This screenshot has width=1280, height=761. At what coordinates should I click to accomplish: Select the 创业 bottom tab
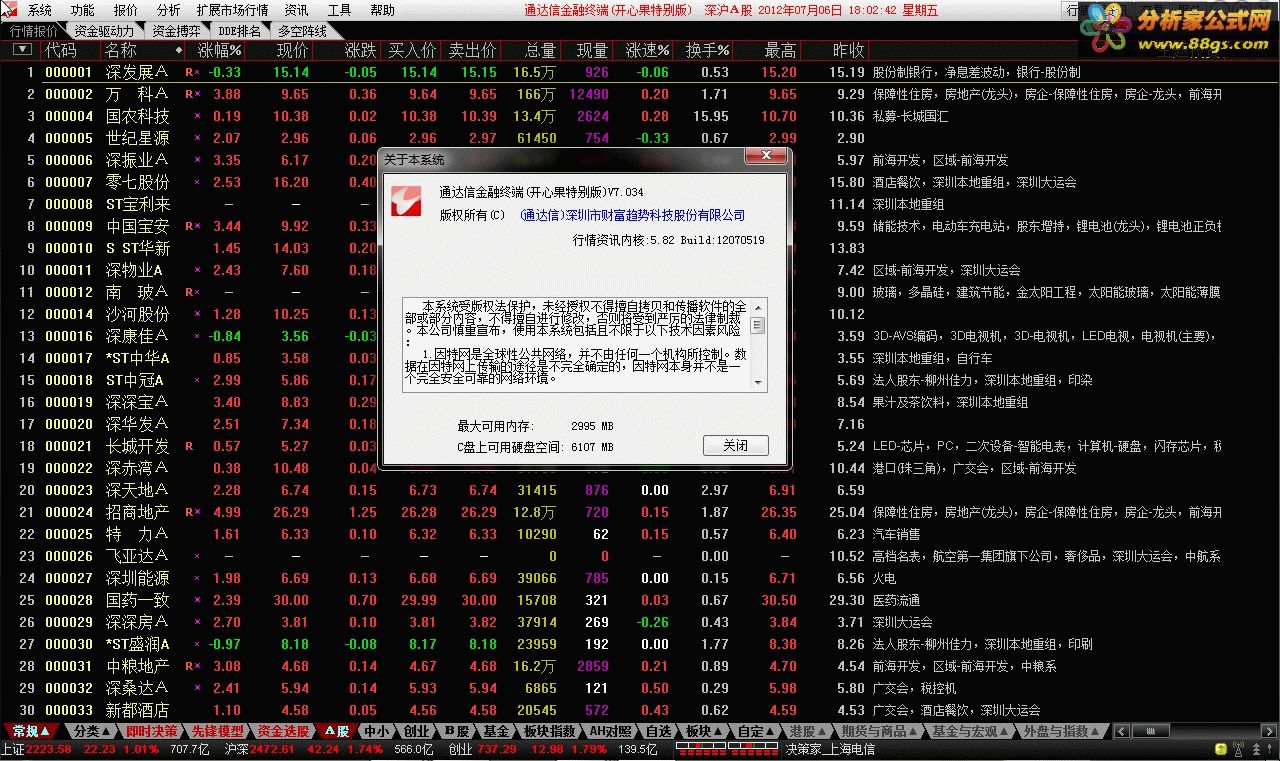tap(417, 731)
